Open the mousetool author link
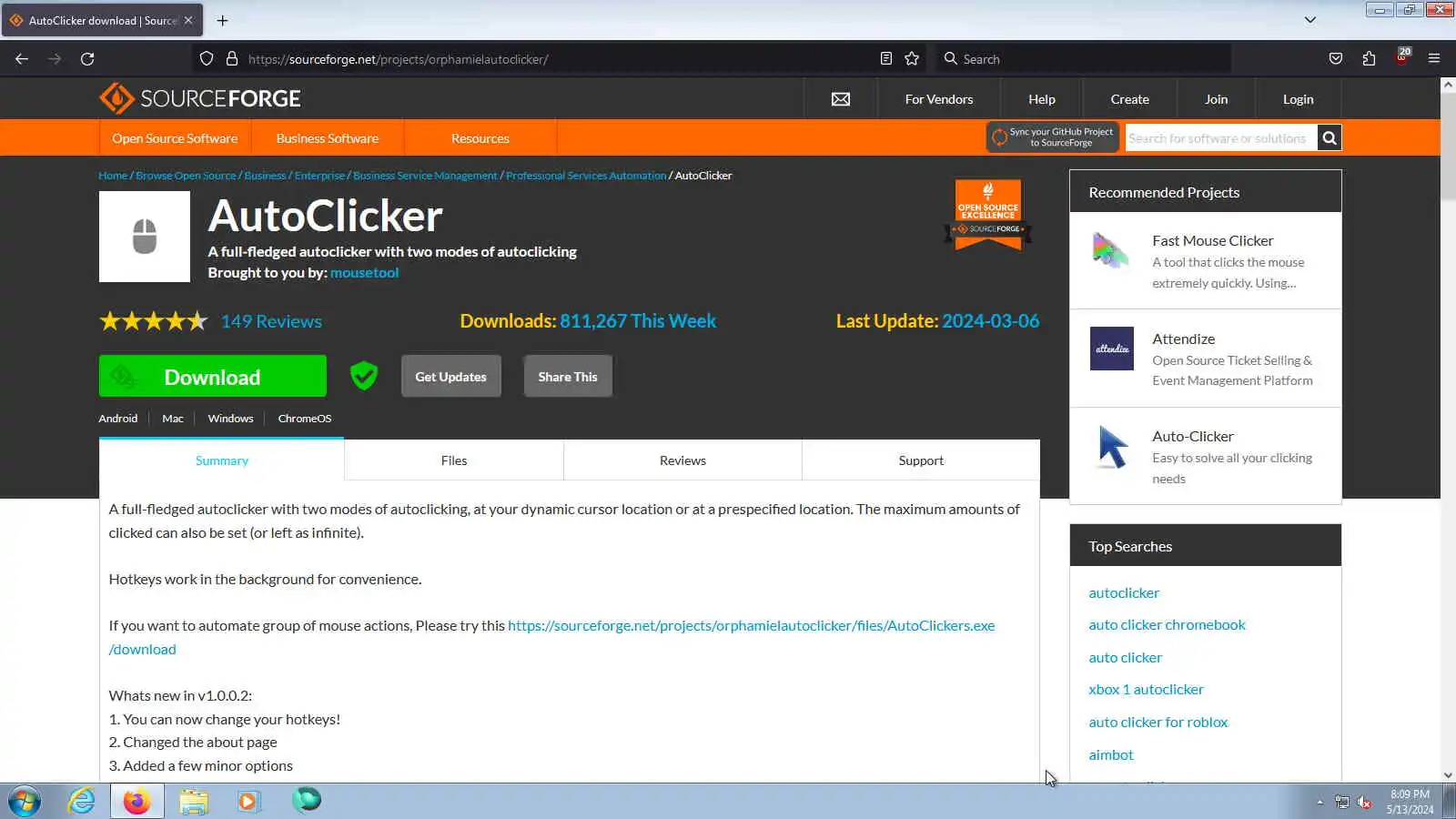This screenshot has width=1456, height=819. click(x=364, y=272)
